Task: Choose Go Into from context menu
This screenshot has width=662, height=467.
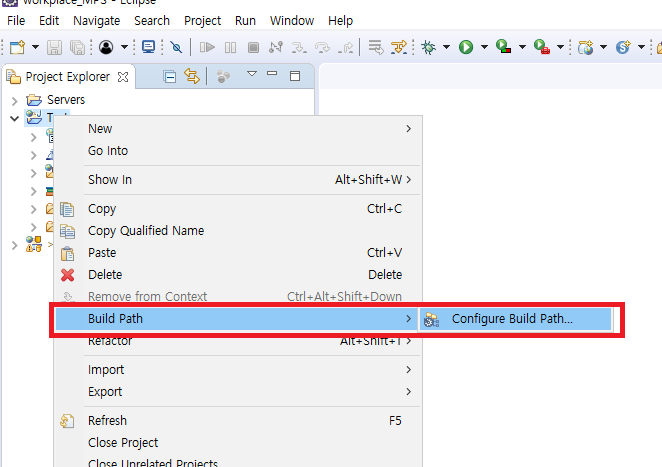Action: [x=238, y=151]
